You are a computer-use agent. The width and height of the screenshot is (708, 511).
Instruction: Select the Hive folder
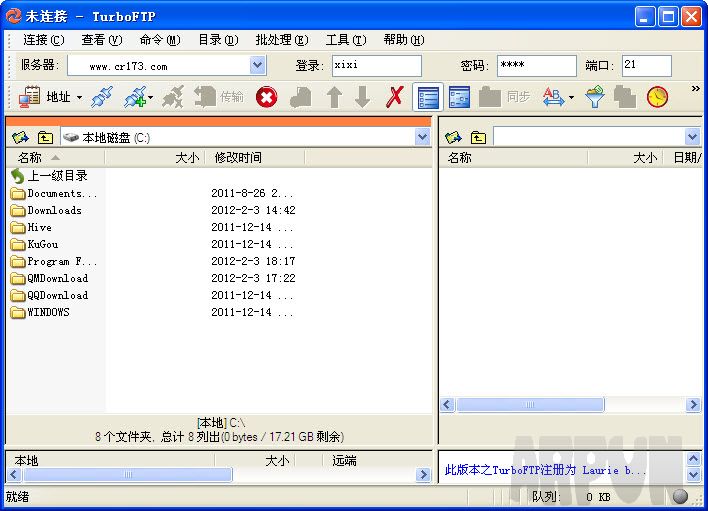[31, 228]
